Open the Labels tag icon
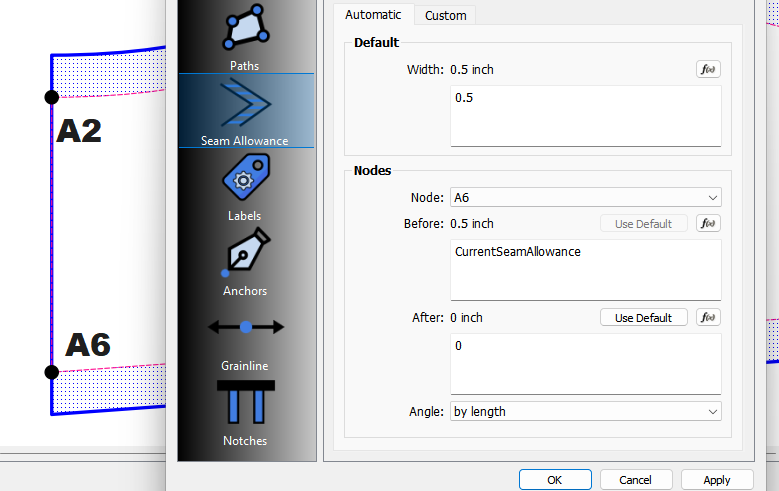 coord(245,181)
